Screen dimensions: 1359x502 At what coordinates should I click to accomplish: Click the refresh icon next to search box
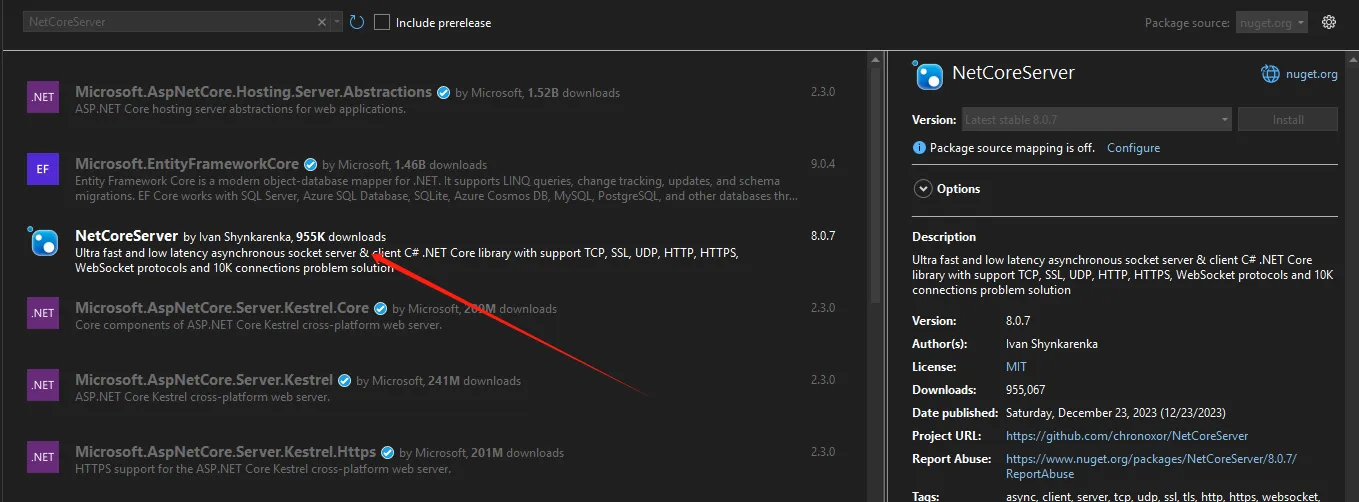(357, 22)
